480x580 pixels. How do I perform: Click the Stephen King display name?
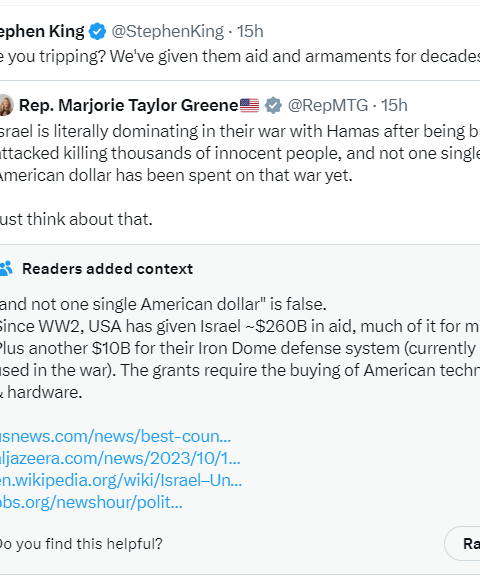(x=42, y=31)
